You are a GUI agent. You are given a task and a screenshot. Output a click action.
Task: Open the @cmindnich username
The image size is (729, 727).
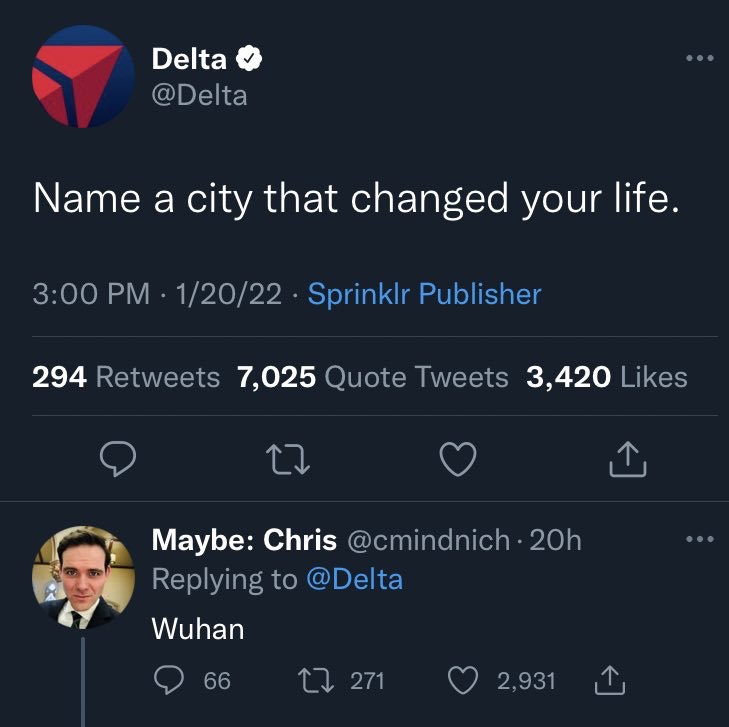pyautogui.click(x=428, y=540)
